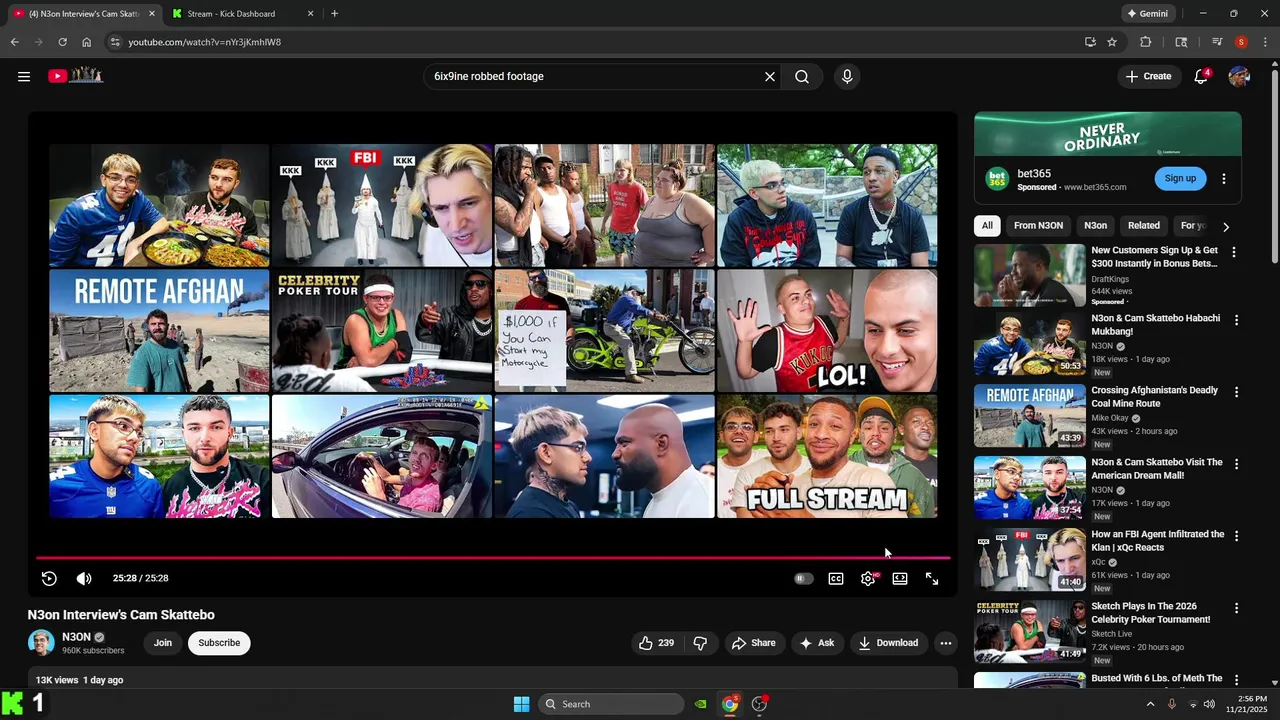Open Chrome from the taskbar
1280x720 pixels.
(x=730, y=704)
